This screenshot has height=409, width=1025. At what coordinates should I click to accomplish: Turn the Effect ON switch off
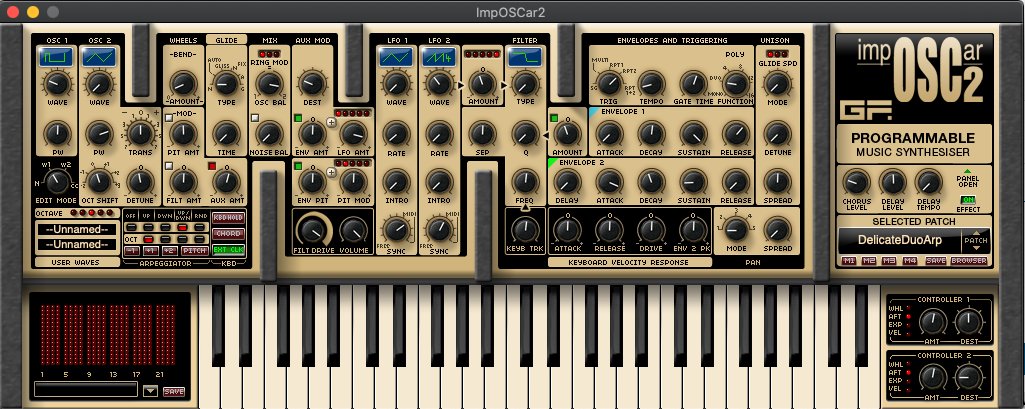click(967, 199)
